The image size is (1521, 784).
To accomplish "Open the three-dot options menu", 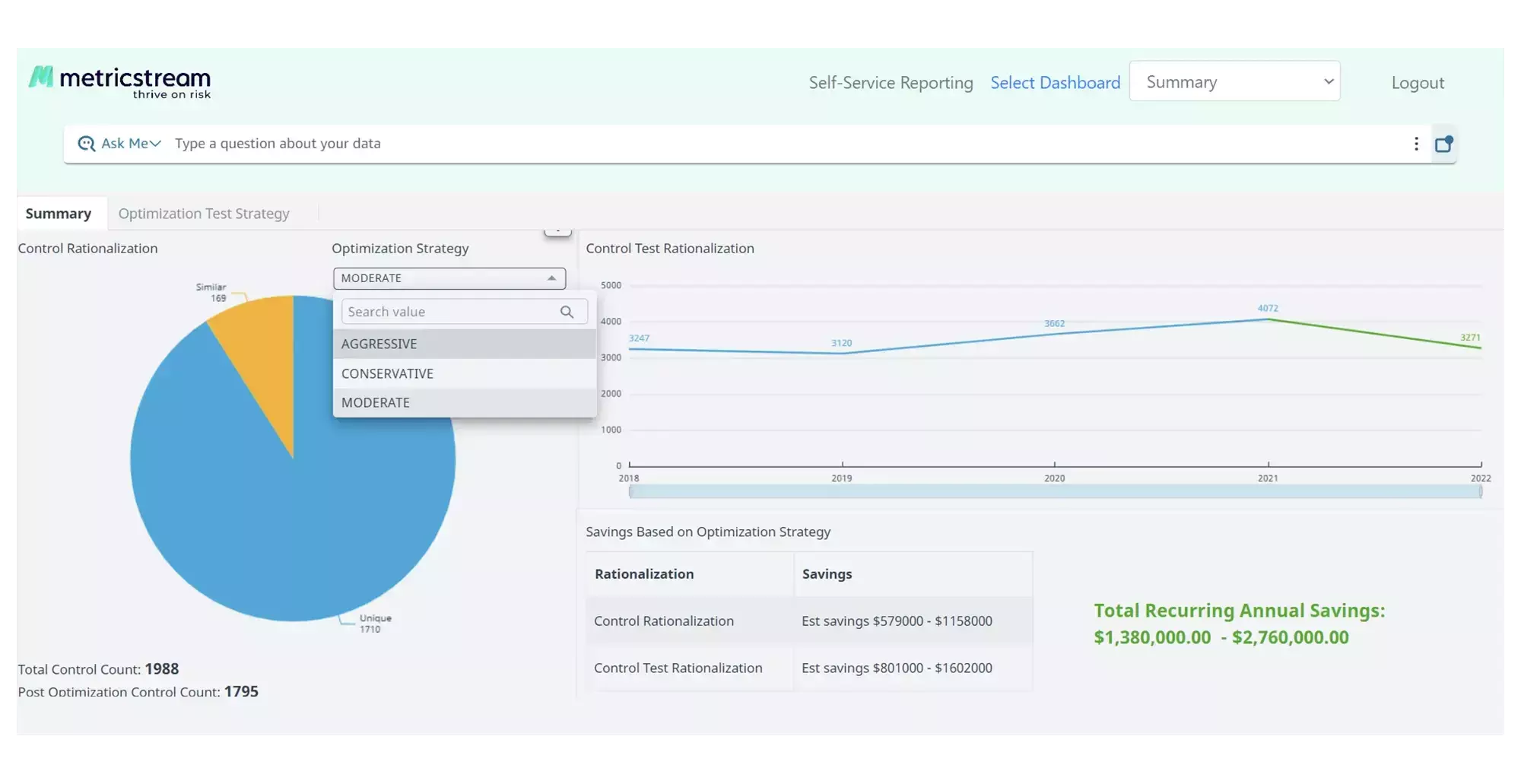I will pyautogui.click(x=1415, y=143).
